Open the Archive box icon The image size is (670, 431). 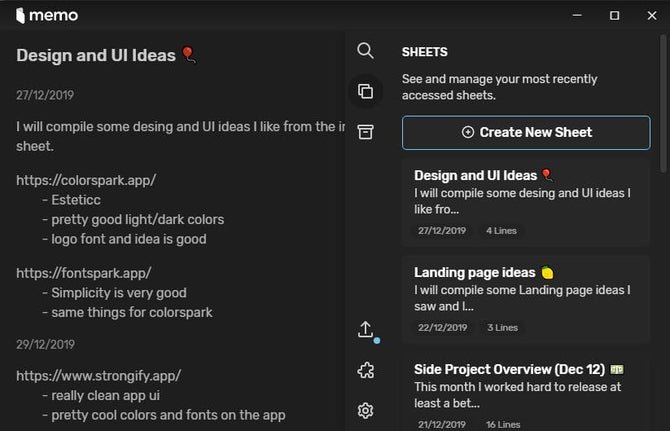(x=365, y=132)
